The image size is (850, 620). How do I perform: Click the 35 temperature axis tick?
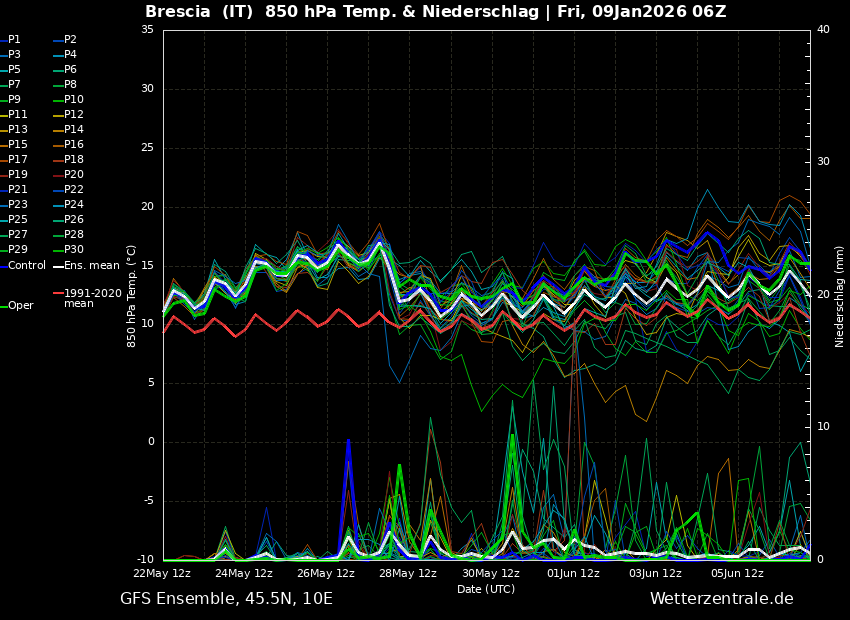(147, 30)
